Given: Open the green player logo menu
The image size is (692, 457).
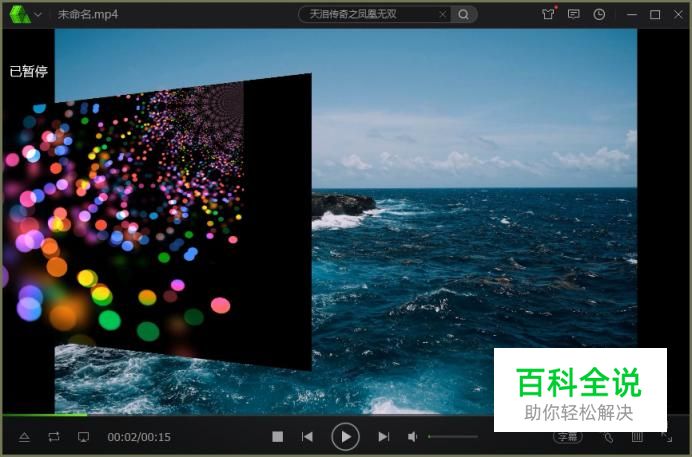Looking at the screenshot, I should click(20, 15).
